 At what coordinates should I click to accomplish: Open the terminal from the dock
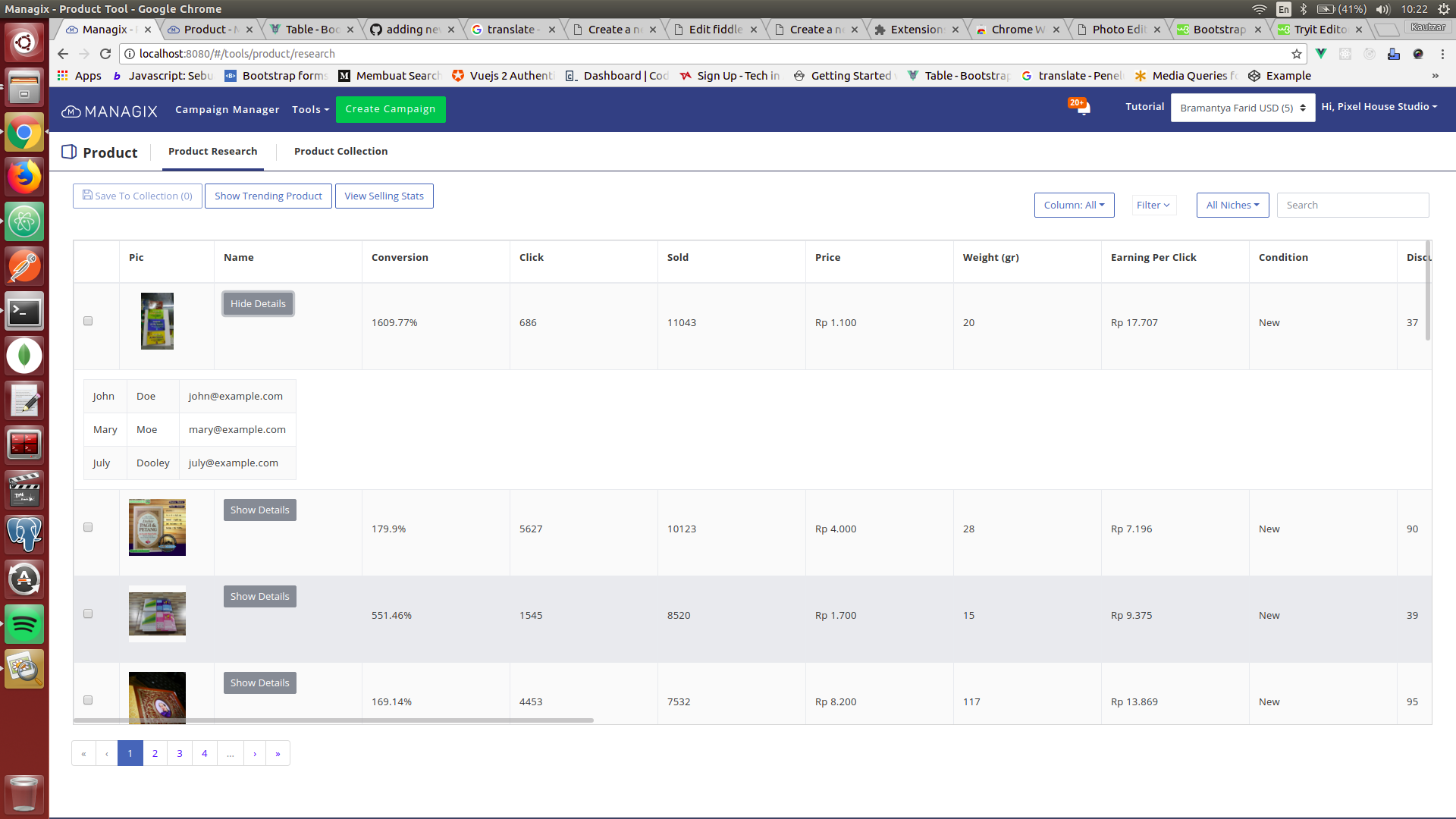(24, 311)
